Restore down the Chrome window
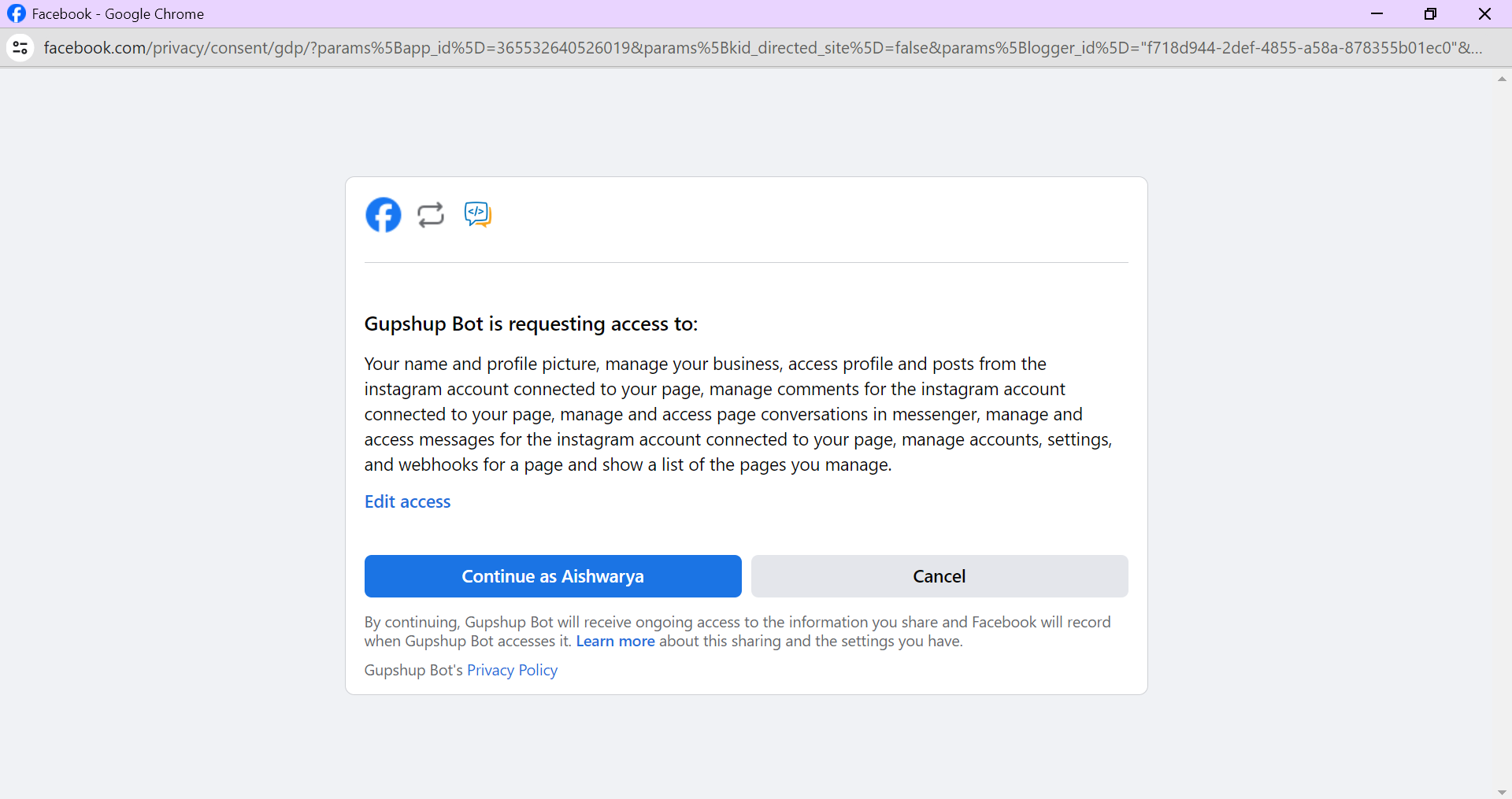Viewport: 1512px width, 799px height. (1431, 13)
